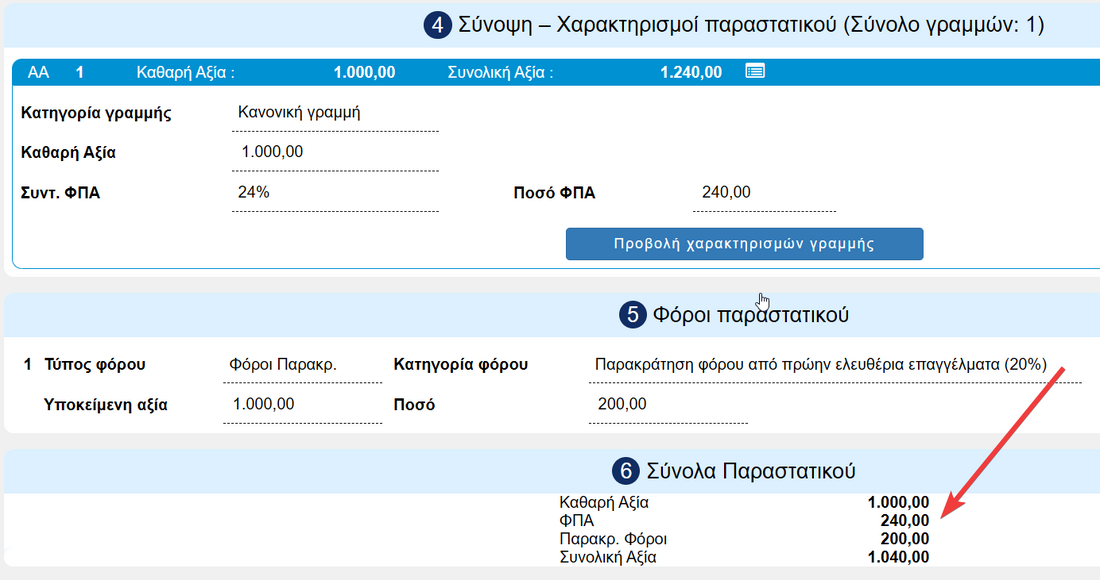Click the list icon in line header bar
1100x580 pixels.
(755, 71)
